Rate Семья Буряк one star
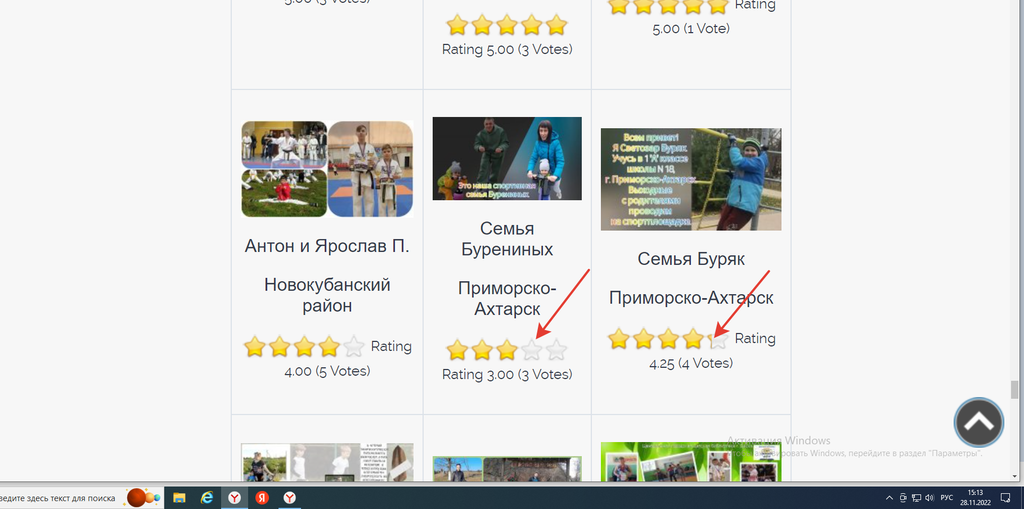Image resolution: width=1024 pixels, height=509 pixels. pos(618,338)
